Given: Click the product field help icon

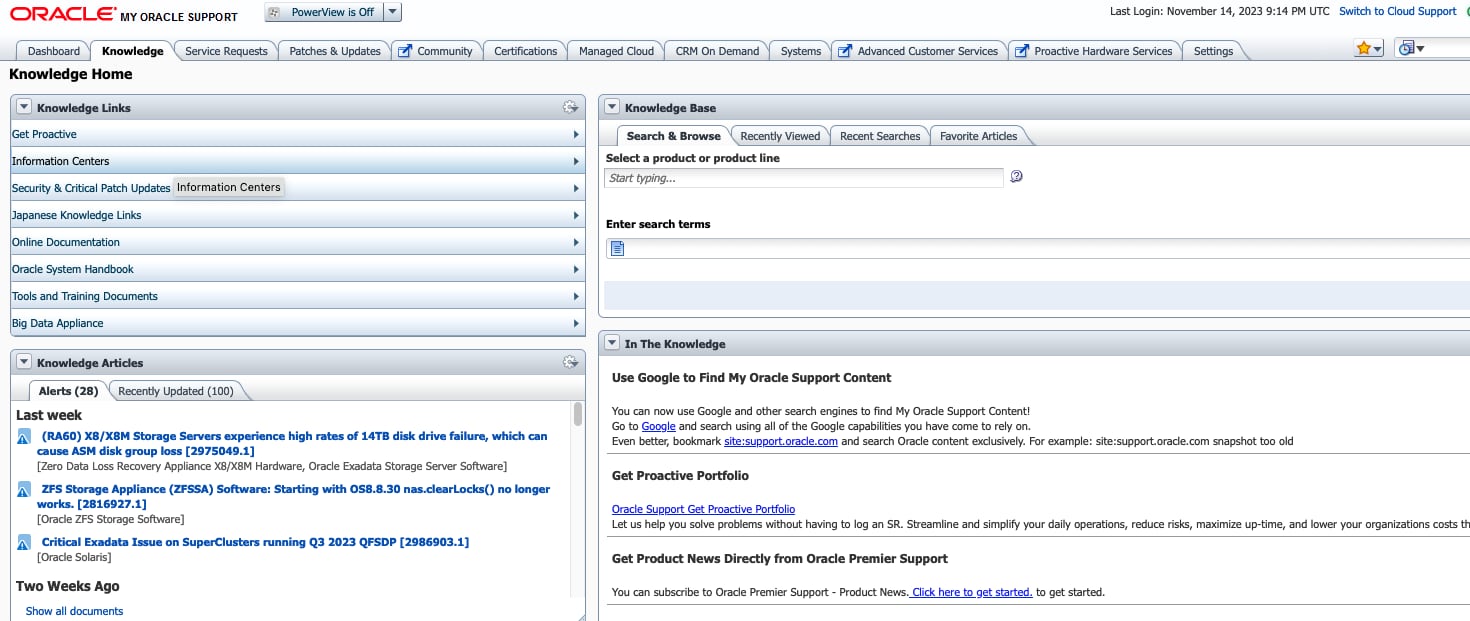Looking at the screenshot, I should (1016, 177).
